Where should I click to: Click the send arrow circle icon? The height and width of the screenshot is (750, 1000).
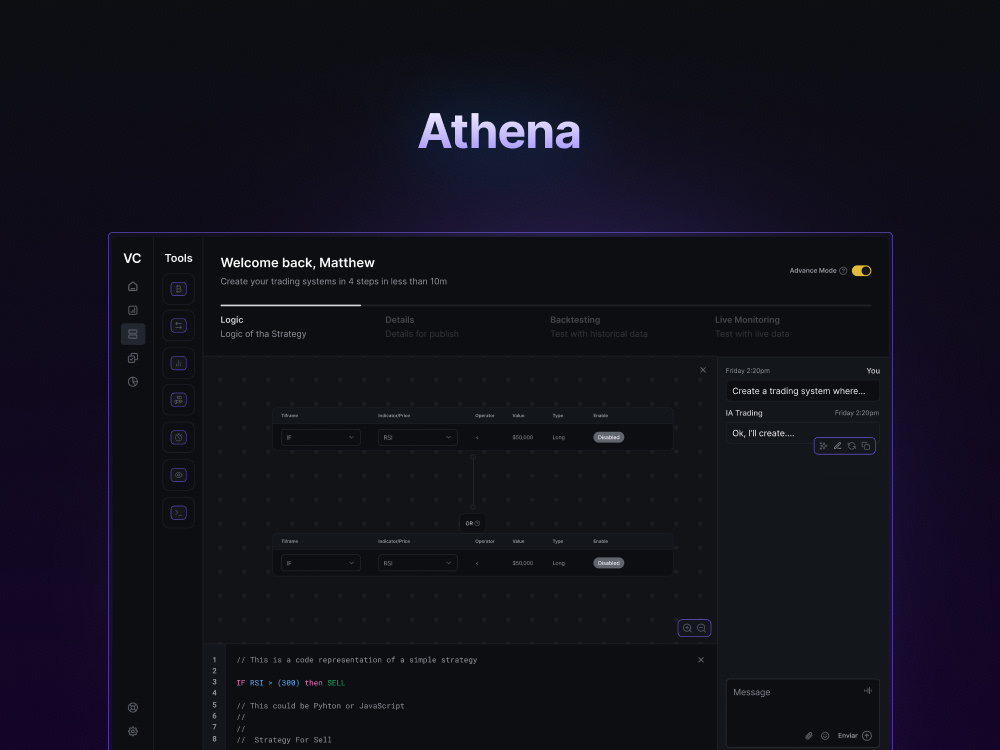tap(867, 736)
